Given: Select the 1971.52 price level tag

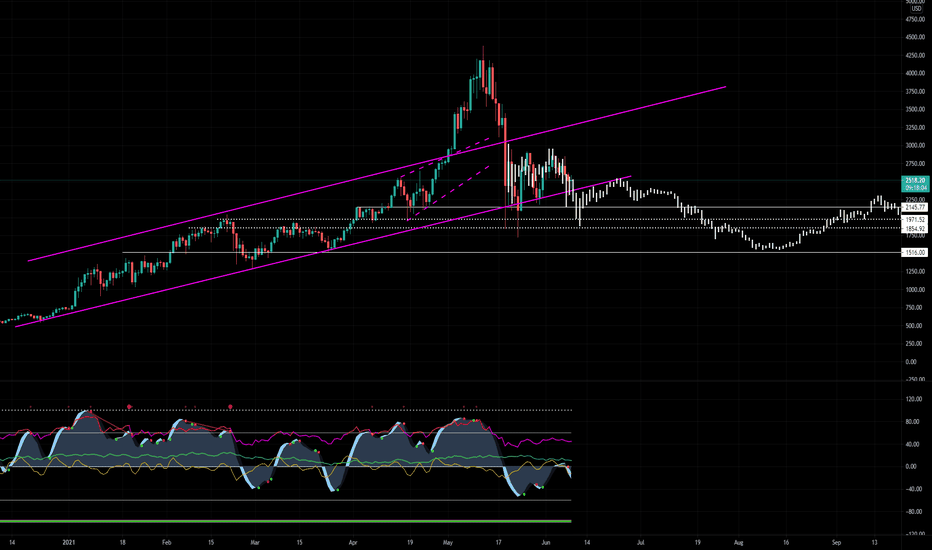Looking at the screenshot, I should 915,220.
